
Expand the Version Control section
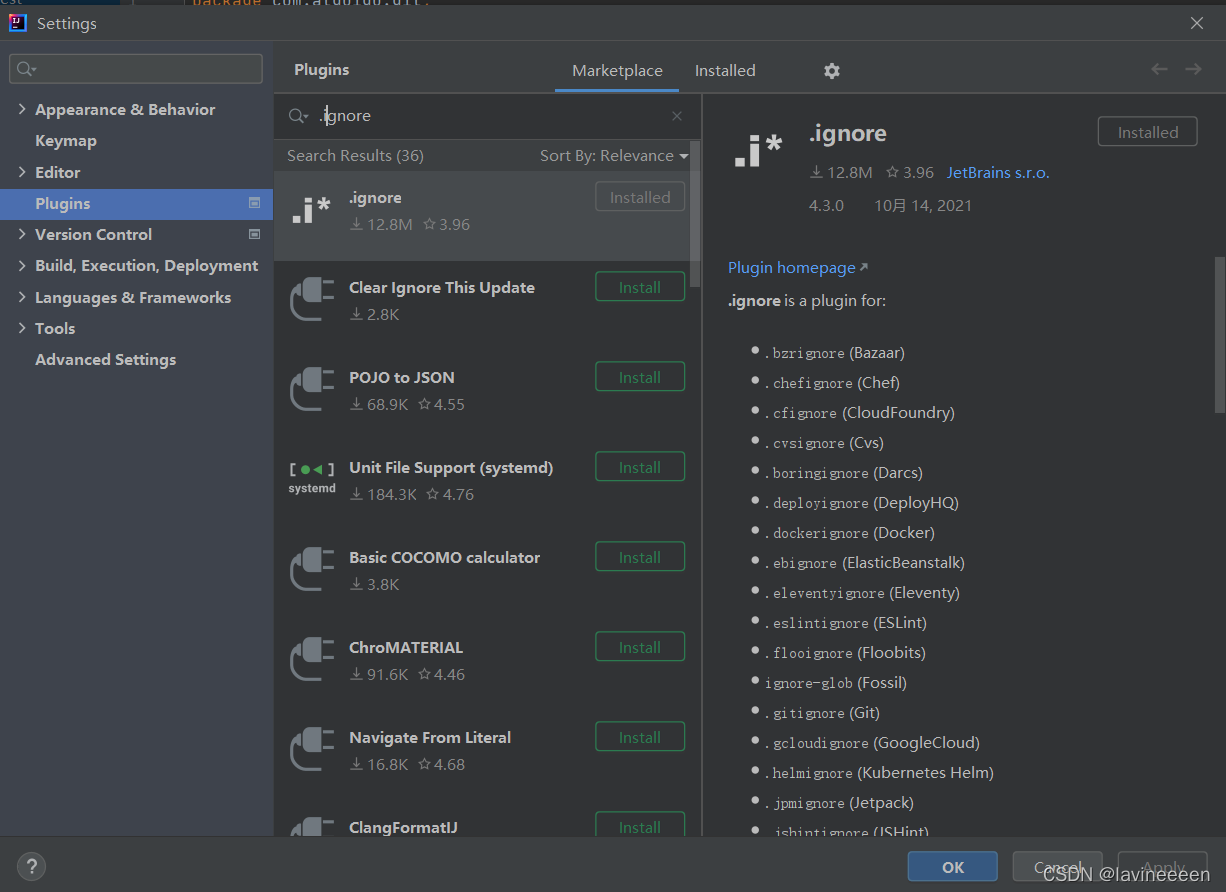[22, 234]
